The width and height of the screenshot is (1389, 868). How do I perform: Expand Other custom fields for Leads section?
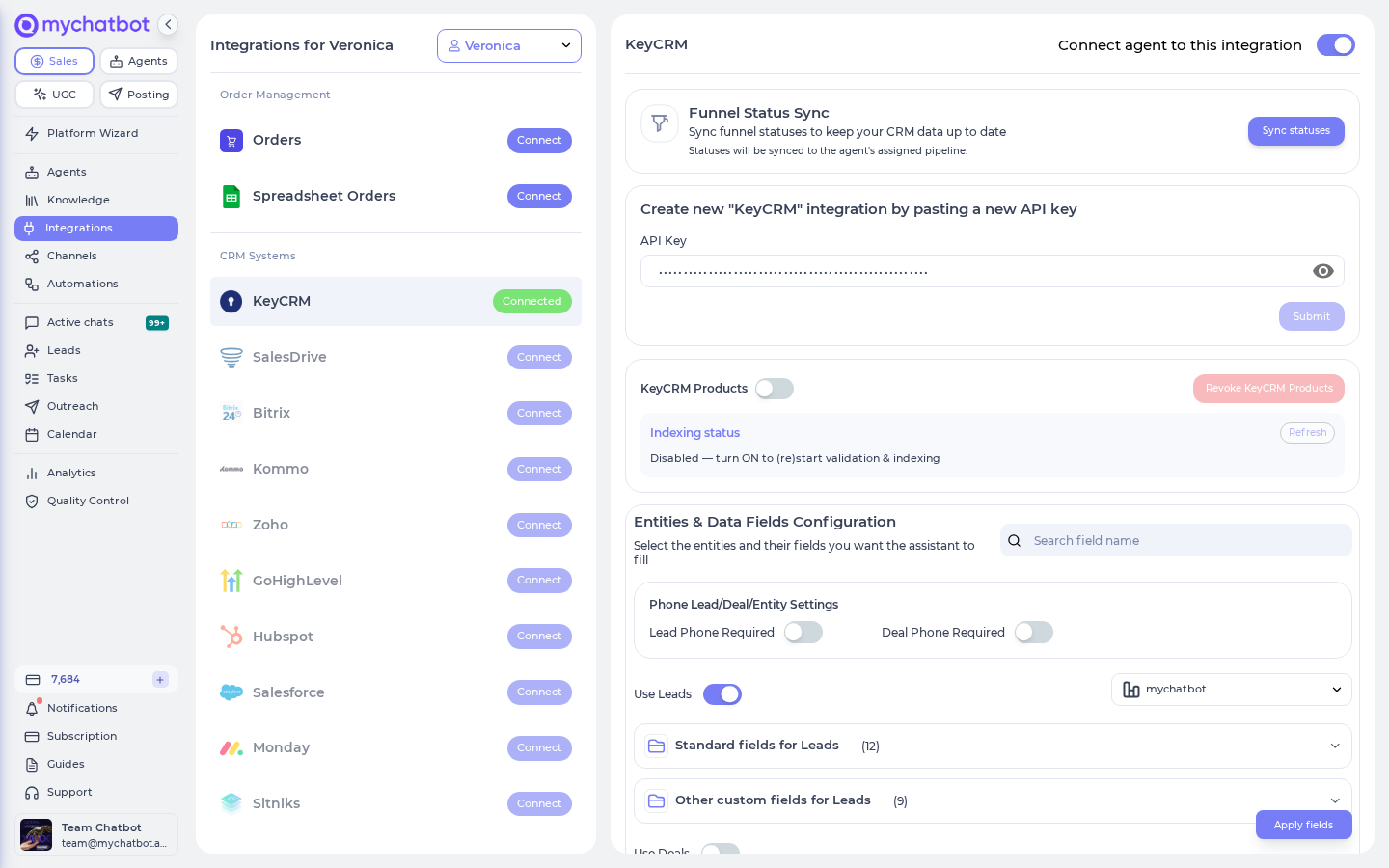coord(993,801)
